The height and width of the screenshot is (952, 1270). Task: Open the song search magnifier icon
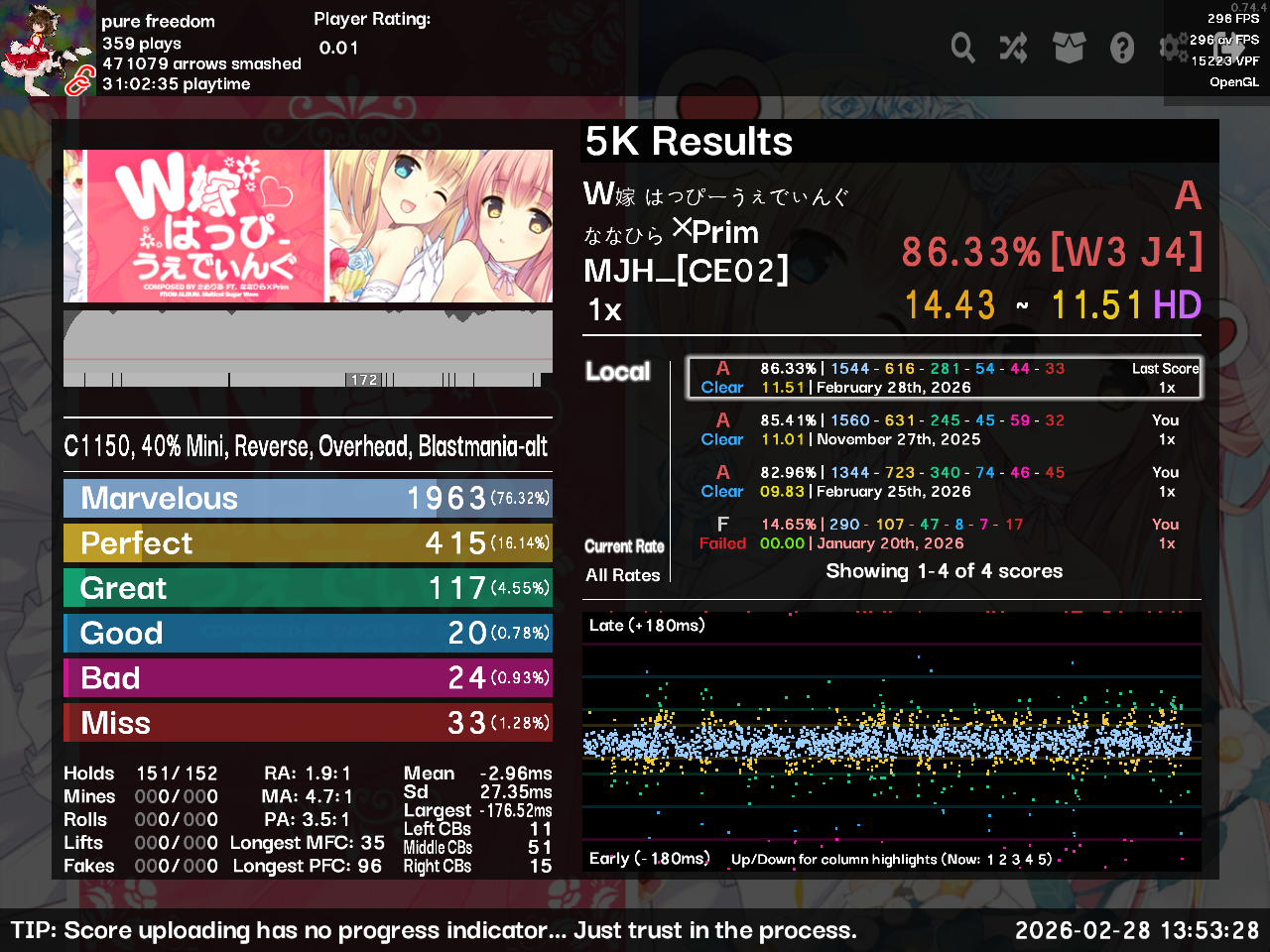click(x=962, y=47)
